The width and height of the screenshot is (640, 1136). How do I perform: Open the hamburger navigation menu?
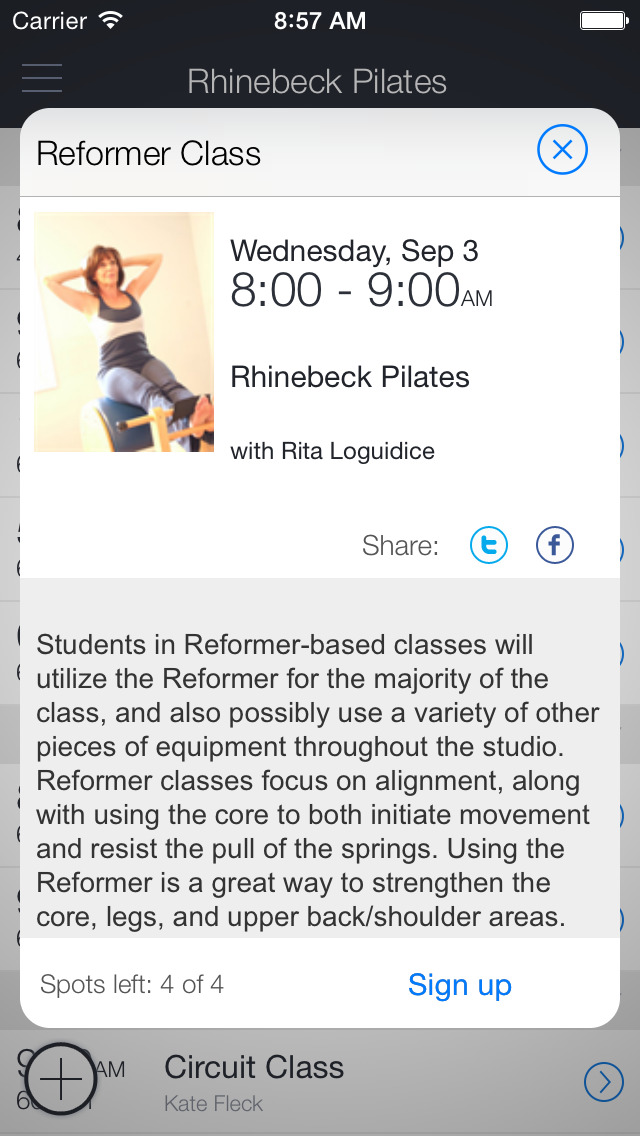point(42,78)
